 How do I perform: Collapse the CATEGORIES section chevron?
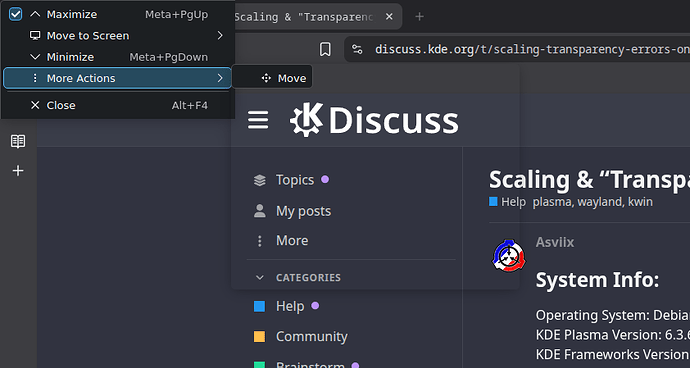pyautogui.click(x=260, y=277)
